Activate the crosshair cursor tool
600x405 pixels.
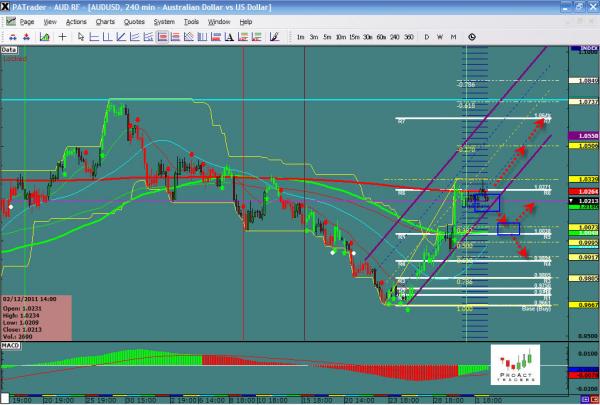pyautogui.click(x=64, y=37)
